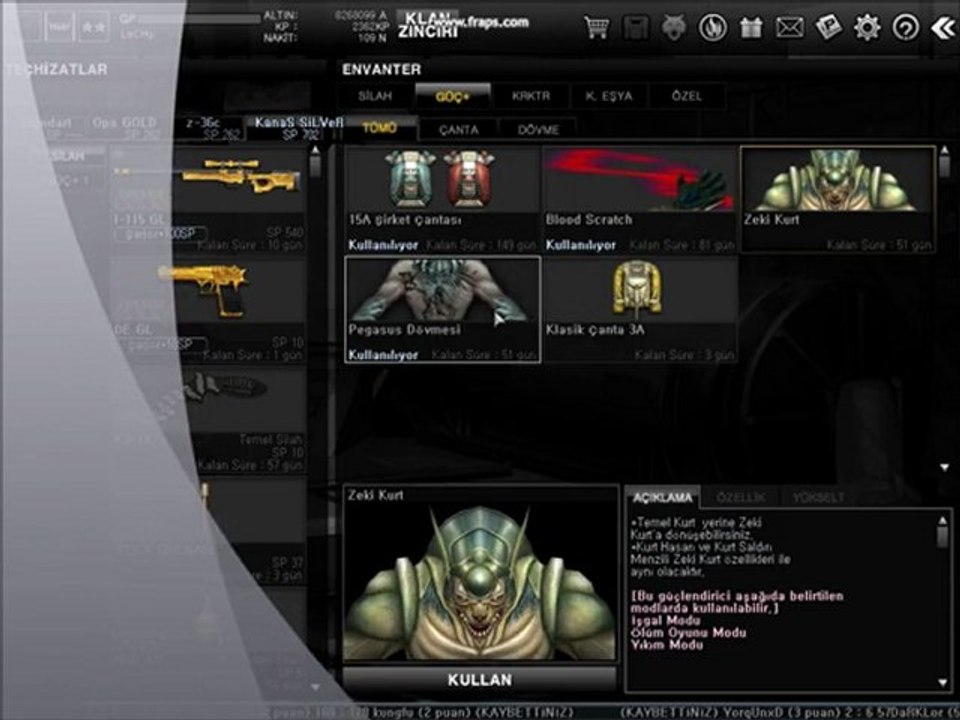
Task: Select the DÖVME sub-tab
Action: coord(538,129)
